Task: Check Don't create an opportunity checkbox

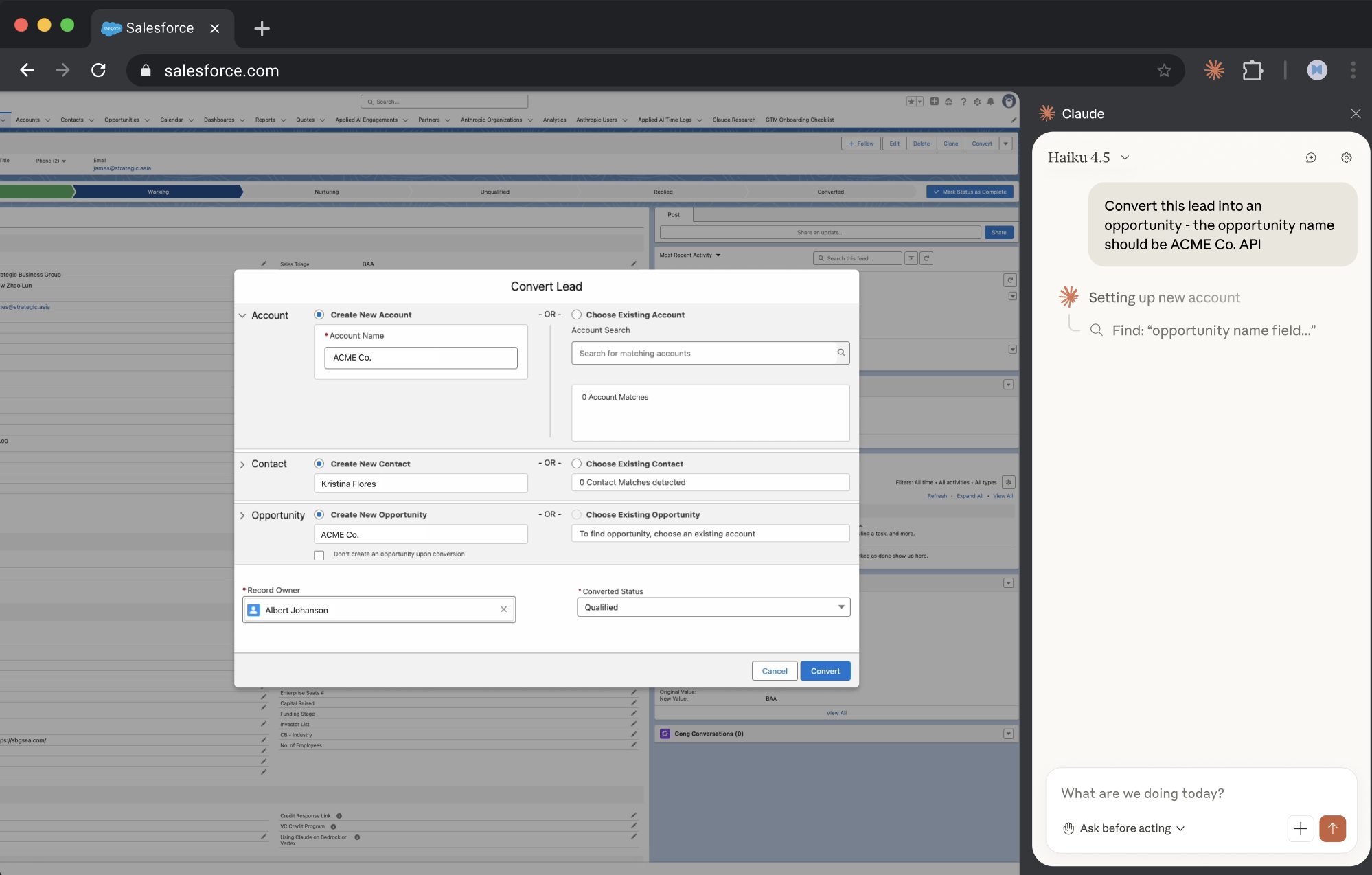Action: (x=319, y=555)
